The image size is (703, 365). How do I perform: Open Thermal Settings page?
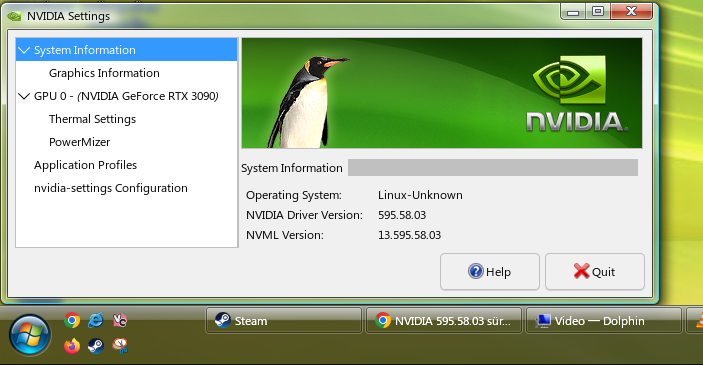(x=92, y=119)
